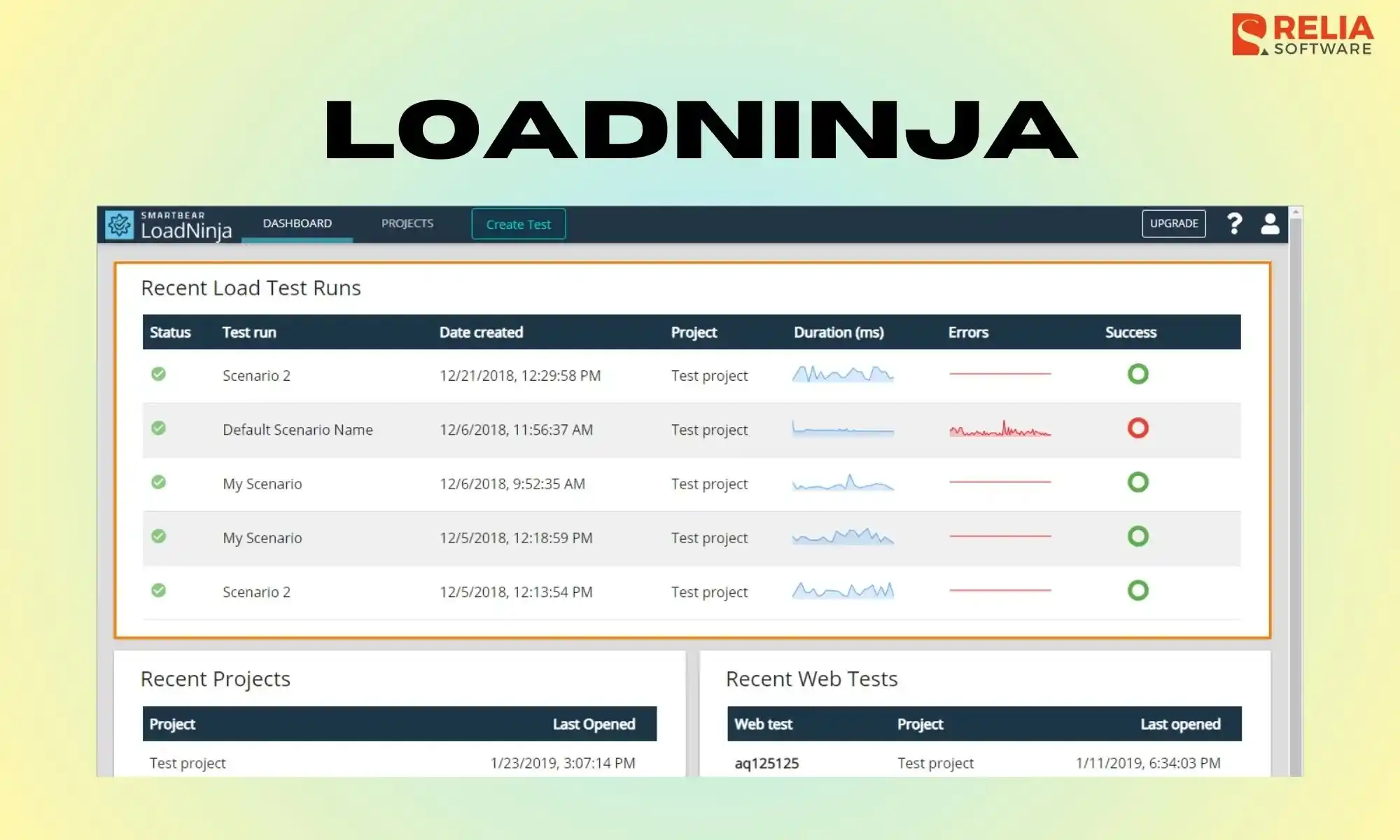Click the SmartBear LoadNinja wordmark
Viewport: 1400px width, 840px height.
point(186,225)
